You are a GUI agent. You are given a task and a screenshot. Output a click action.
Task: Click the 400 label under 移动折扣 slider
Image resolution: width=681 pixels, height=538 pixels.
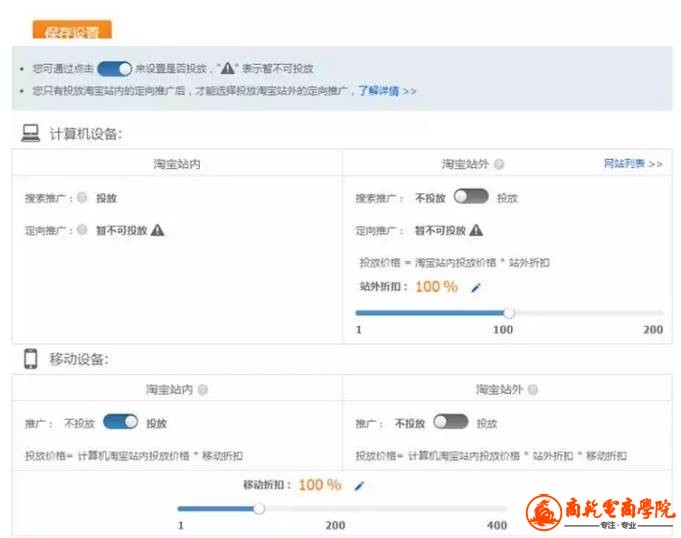click(497, 525)
